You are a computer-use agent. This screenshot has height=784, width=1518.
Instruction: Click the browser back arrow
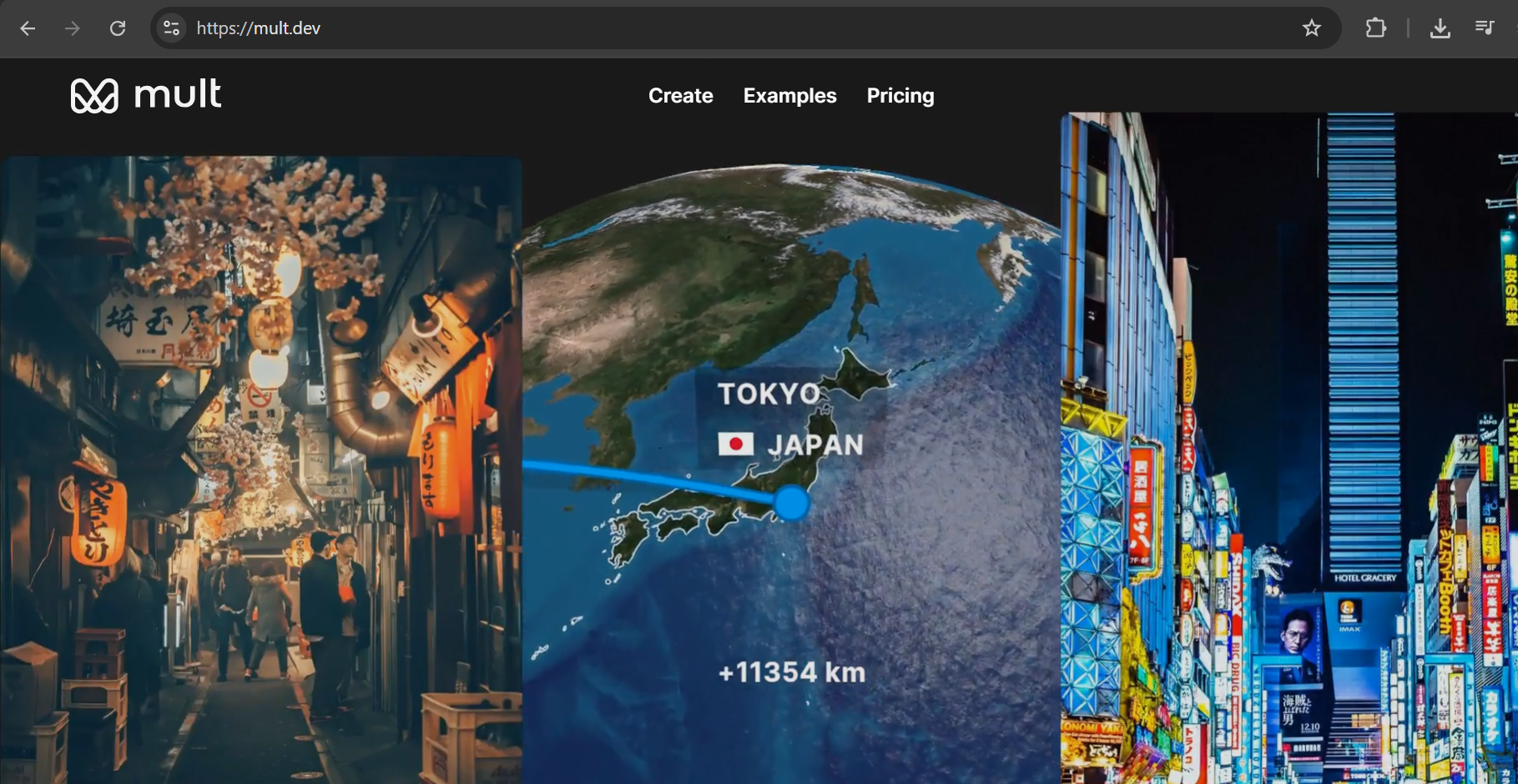pyautogui.click(x=28, y=28)
